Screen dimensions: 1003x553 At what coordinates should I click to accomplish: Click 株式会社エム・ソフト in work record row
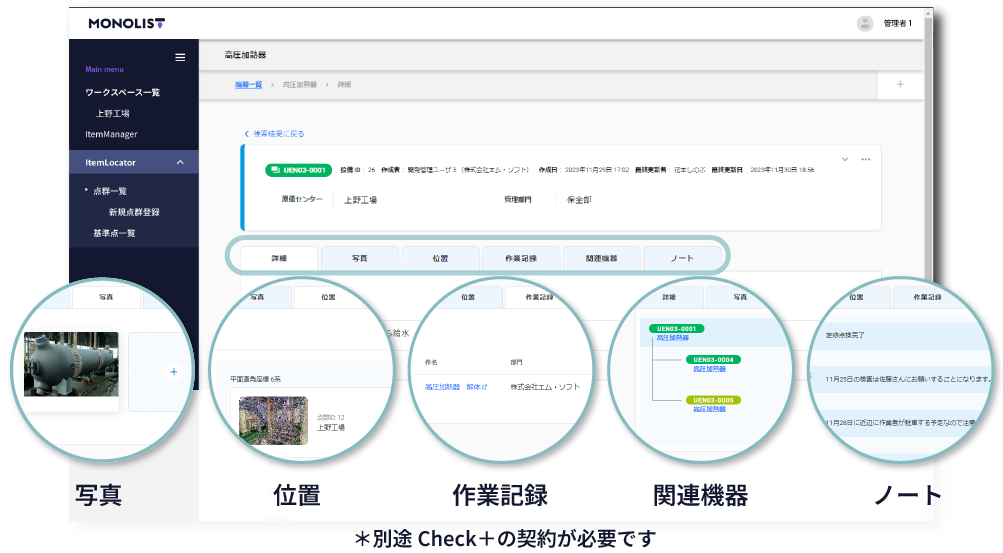tap(545, 387)
